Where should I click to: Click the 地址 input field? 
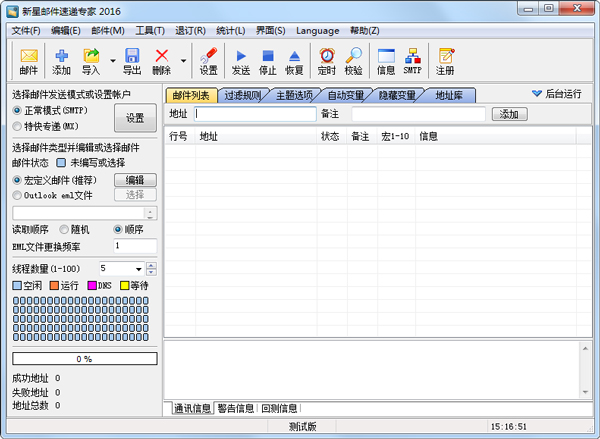coord(255,114)
